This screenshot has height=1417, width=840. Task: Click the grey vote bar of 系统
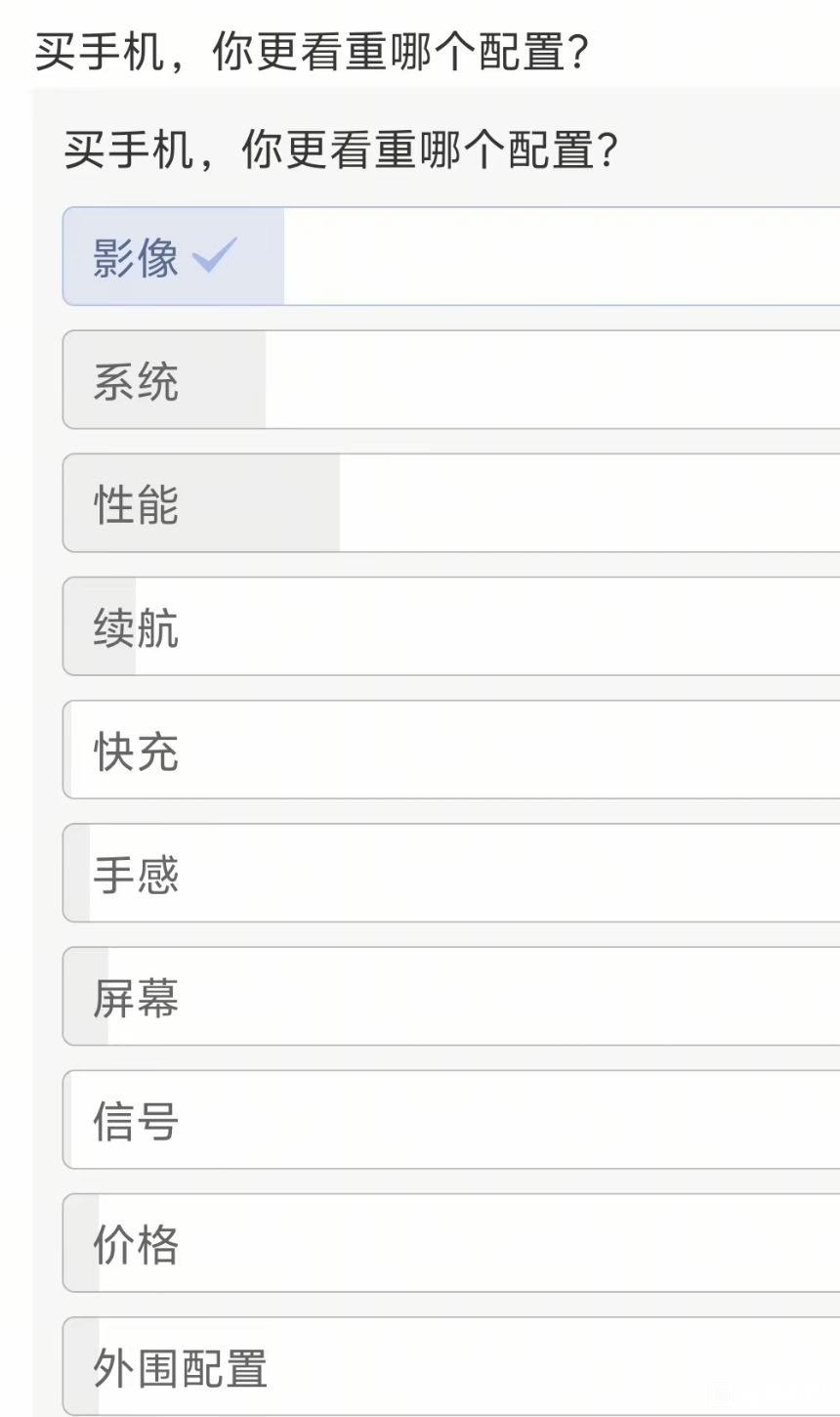pos(164,379)
